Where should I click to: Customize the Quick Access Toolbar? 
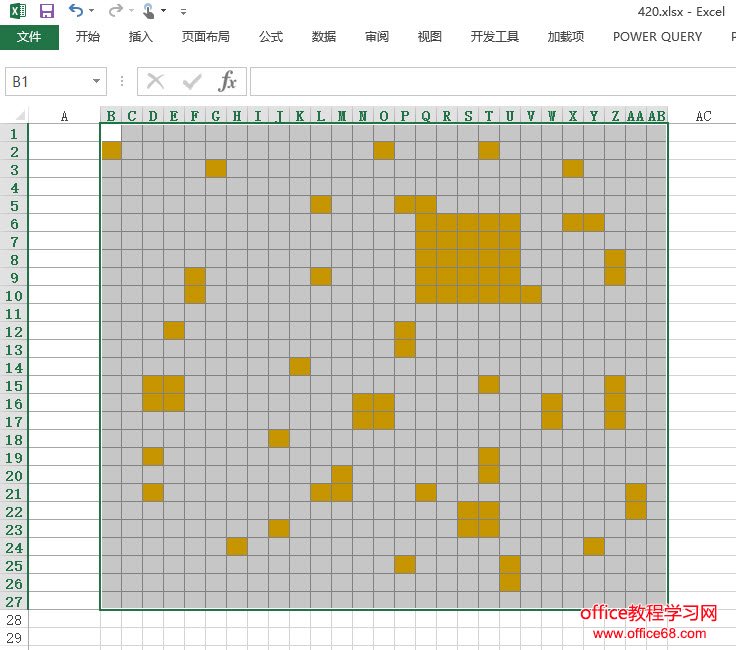click(184, 11)
